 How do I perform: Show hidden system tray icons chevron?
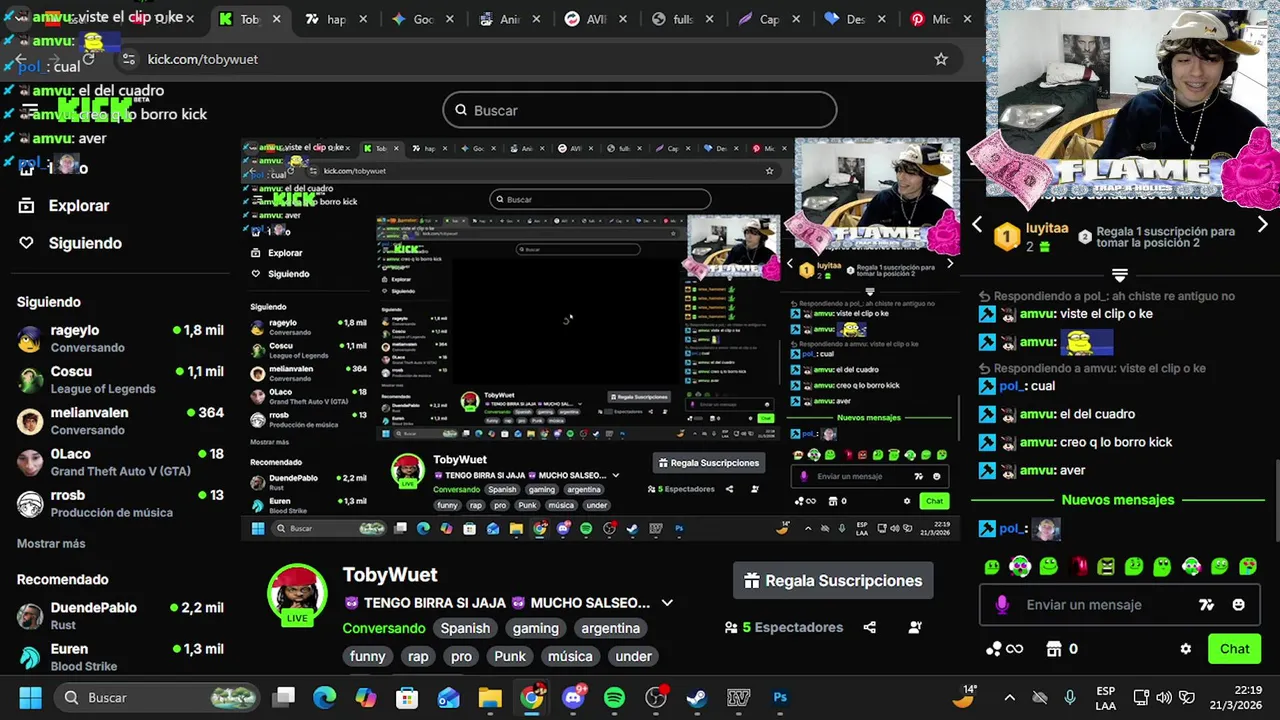1009,698
